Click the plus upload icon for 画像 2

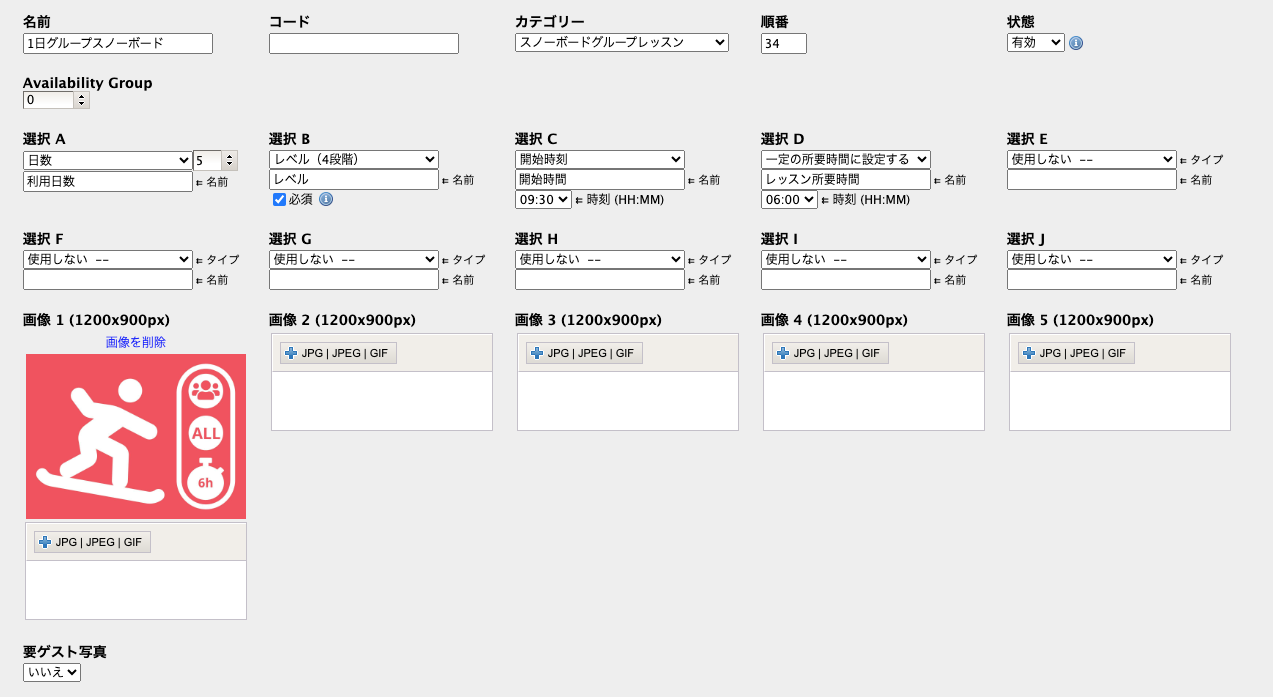[x=290, y=353]
